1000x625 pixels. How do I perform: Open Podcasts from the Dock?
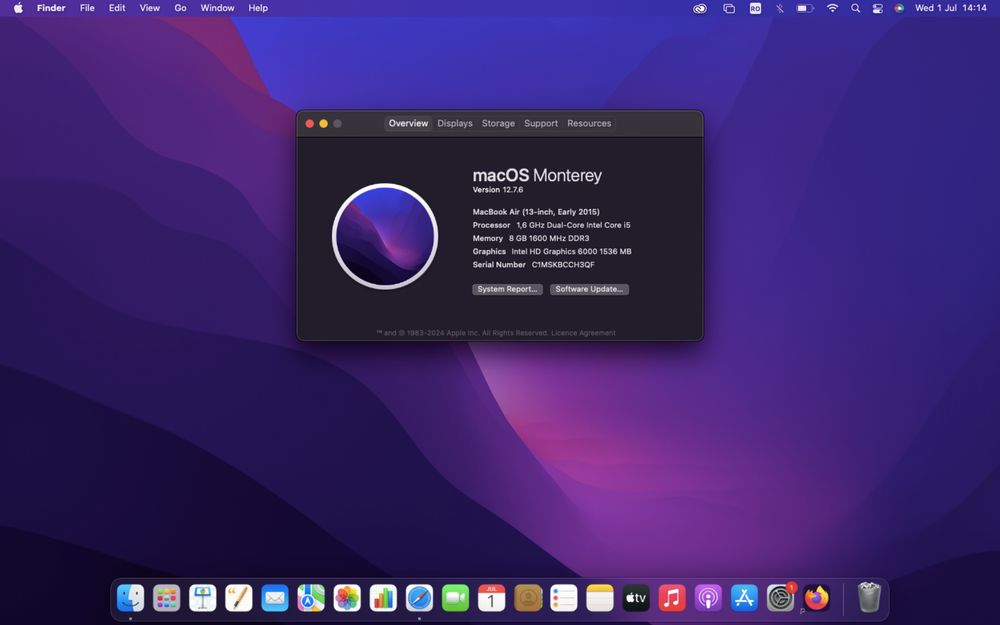(709, 598)
